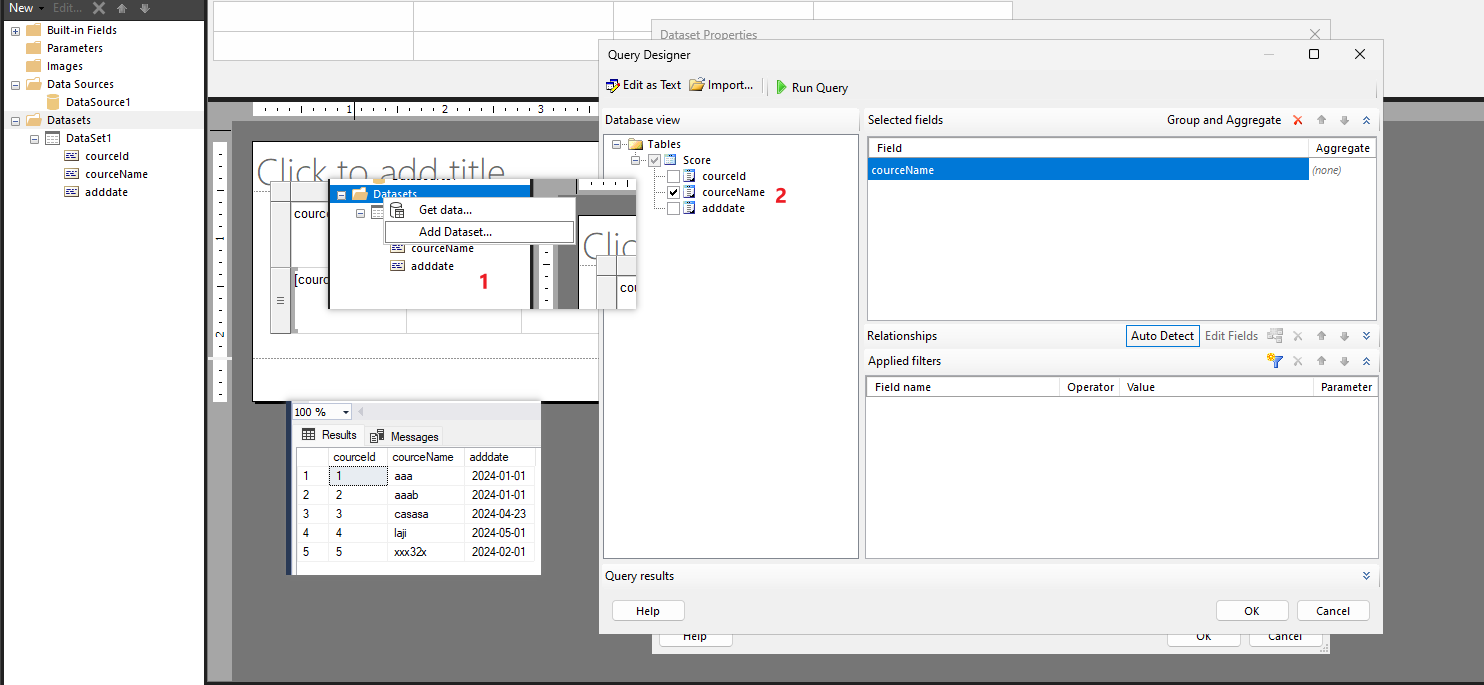Click delete X icon in Relationships header
The width and height of the screenshot is (1484, 685).
(1298, 336)
